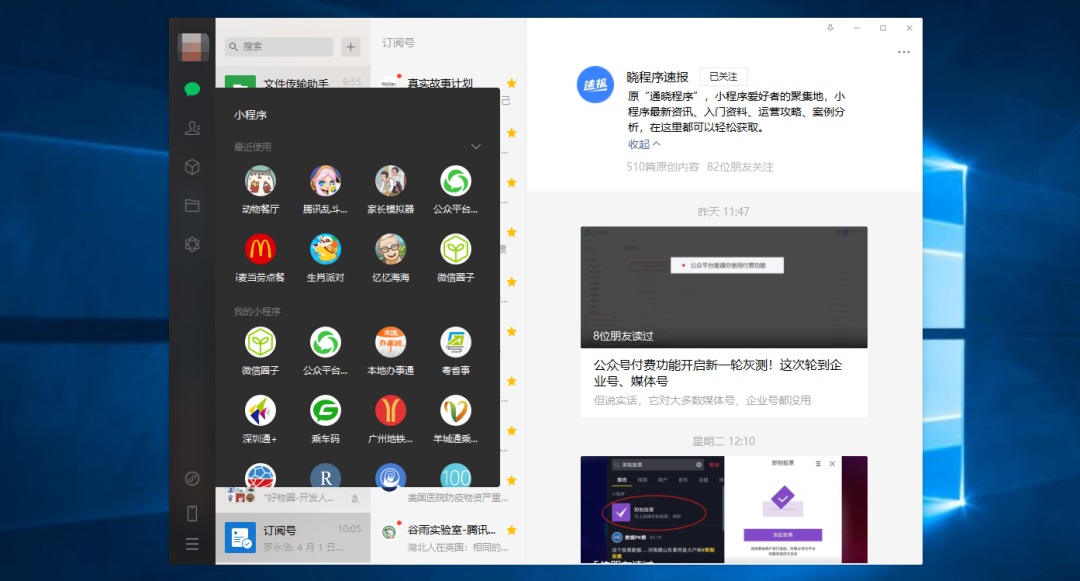Viewport: 1080px width, 581px height.
Task: Switch to the Chats sidebar icon
Action: pyautogui.click(x=192, y=89)
